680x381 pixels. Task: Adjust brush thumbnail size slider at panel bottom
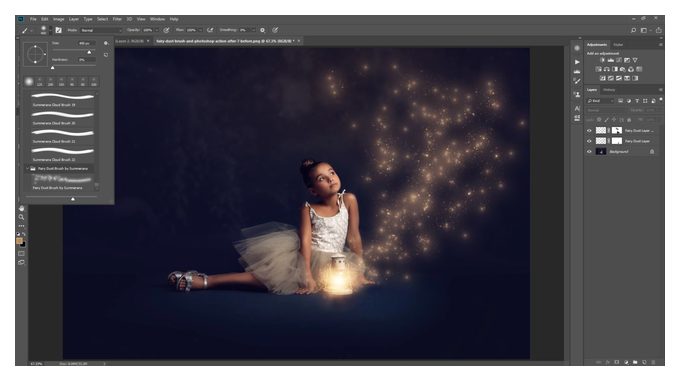pos(73,199)
